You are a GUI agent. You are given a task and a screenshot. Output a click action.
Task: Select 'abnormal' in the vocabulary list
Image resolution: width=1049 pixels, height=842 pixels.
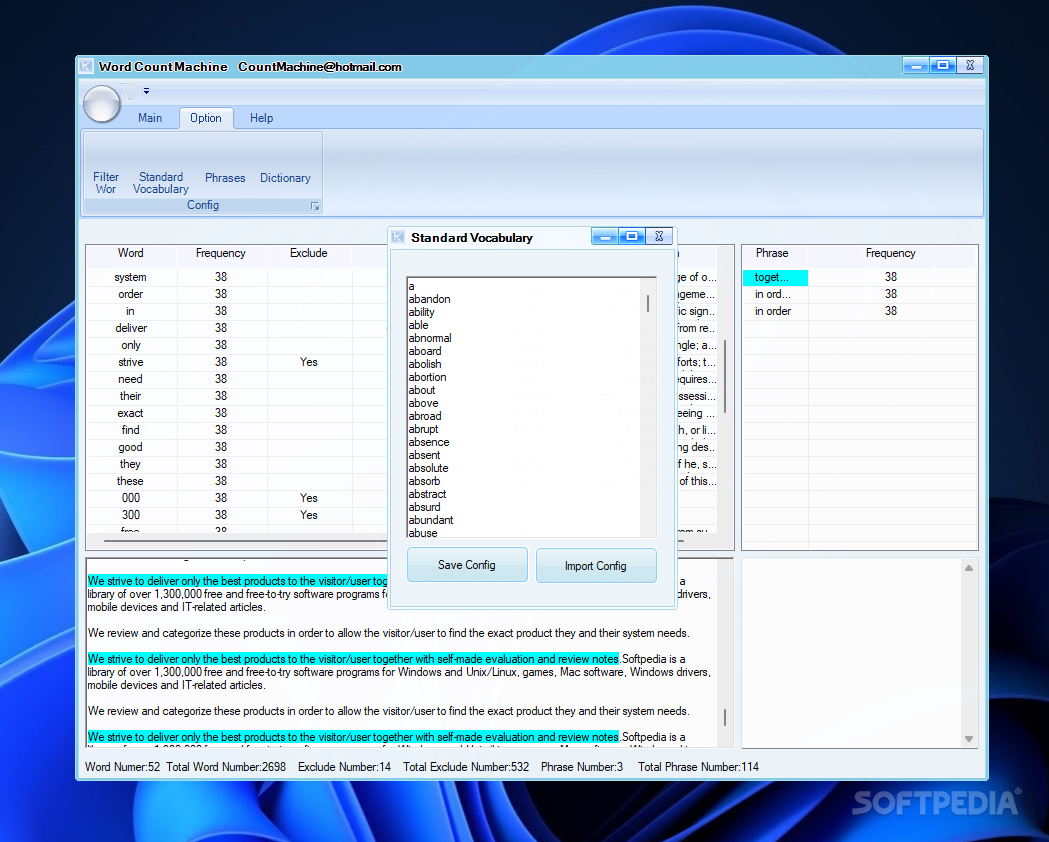[430, 338]
